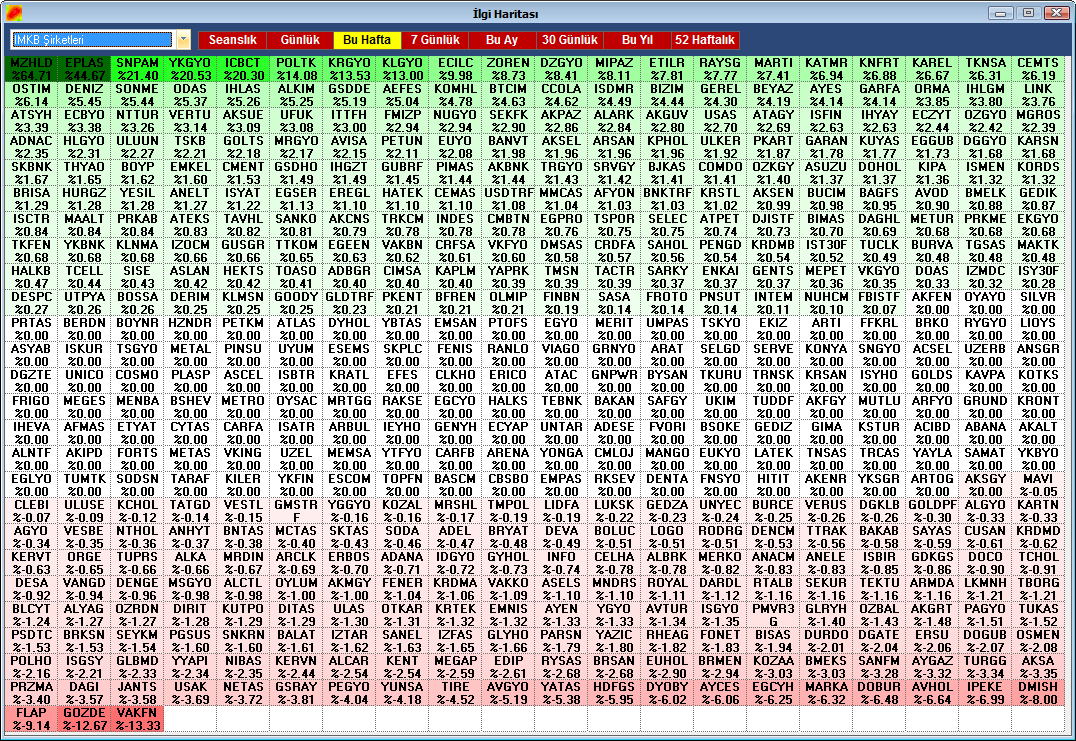Select the DMISH %-8.00 cell
The image size is (1076, 741).
pyautogui.click(x=1038, y=694)
